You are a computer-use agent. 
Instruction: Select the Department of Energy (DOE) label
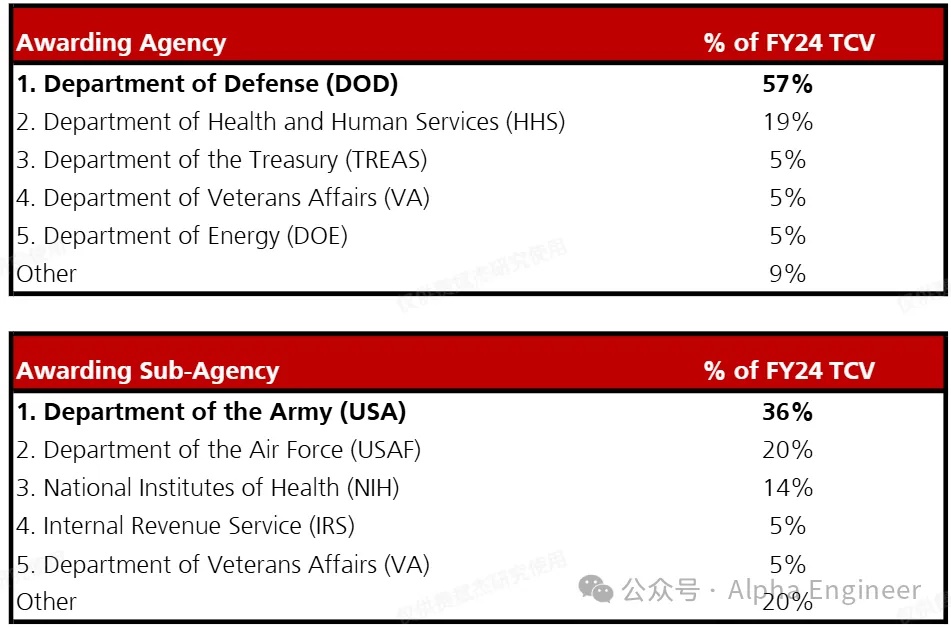(x=181, y=236)
